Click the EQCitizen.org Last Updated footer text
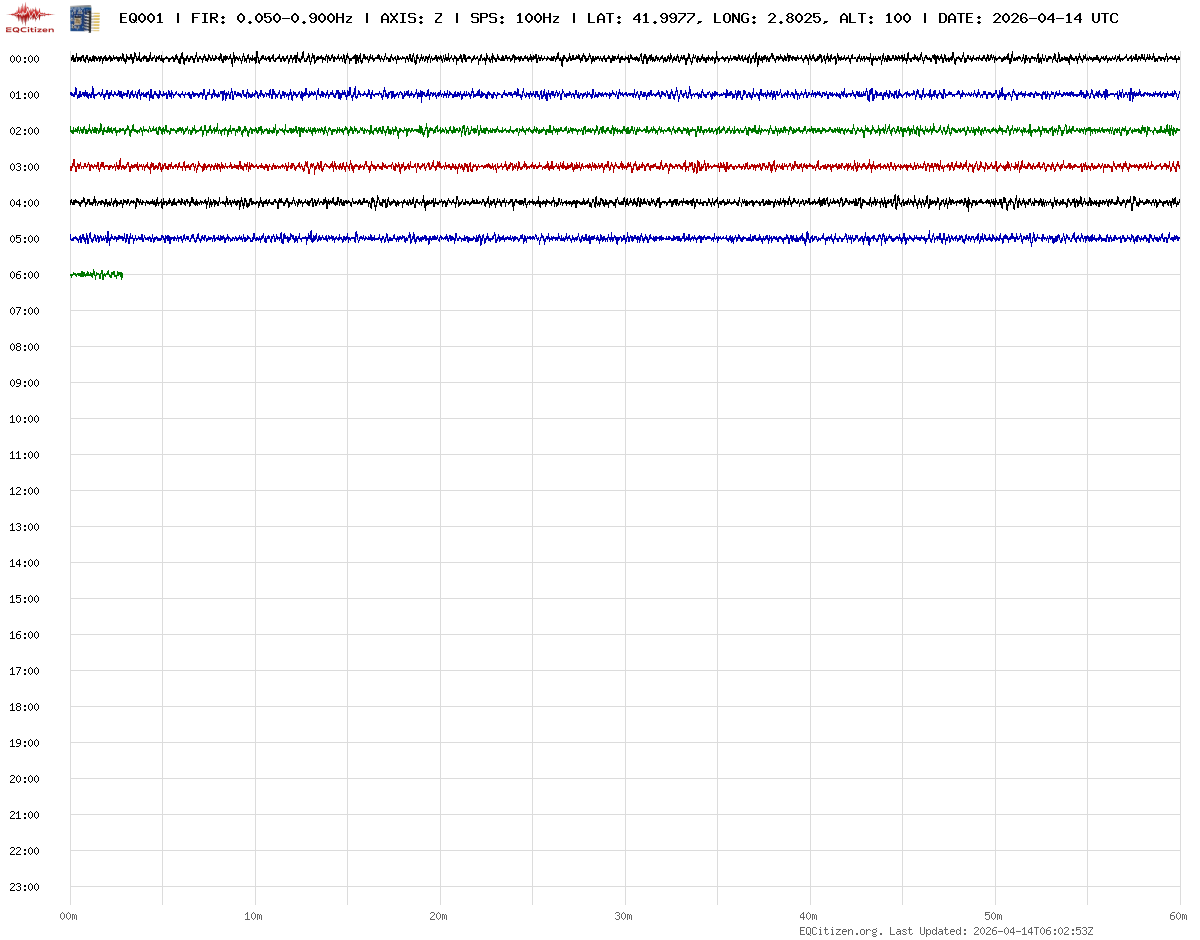1200x940 pixels. coord(946,931)
